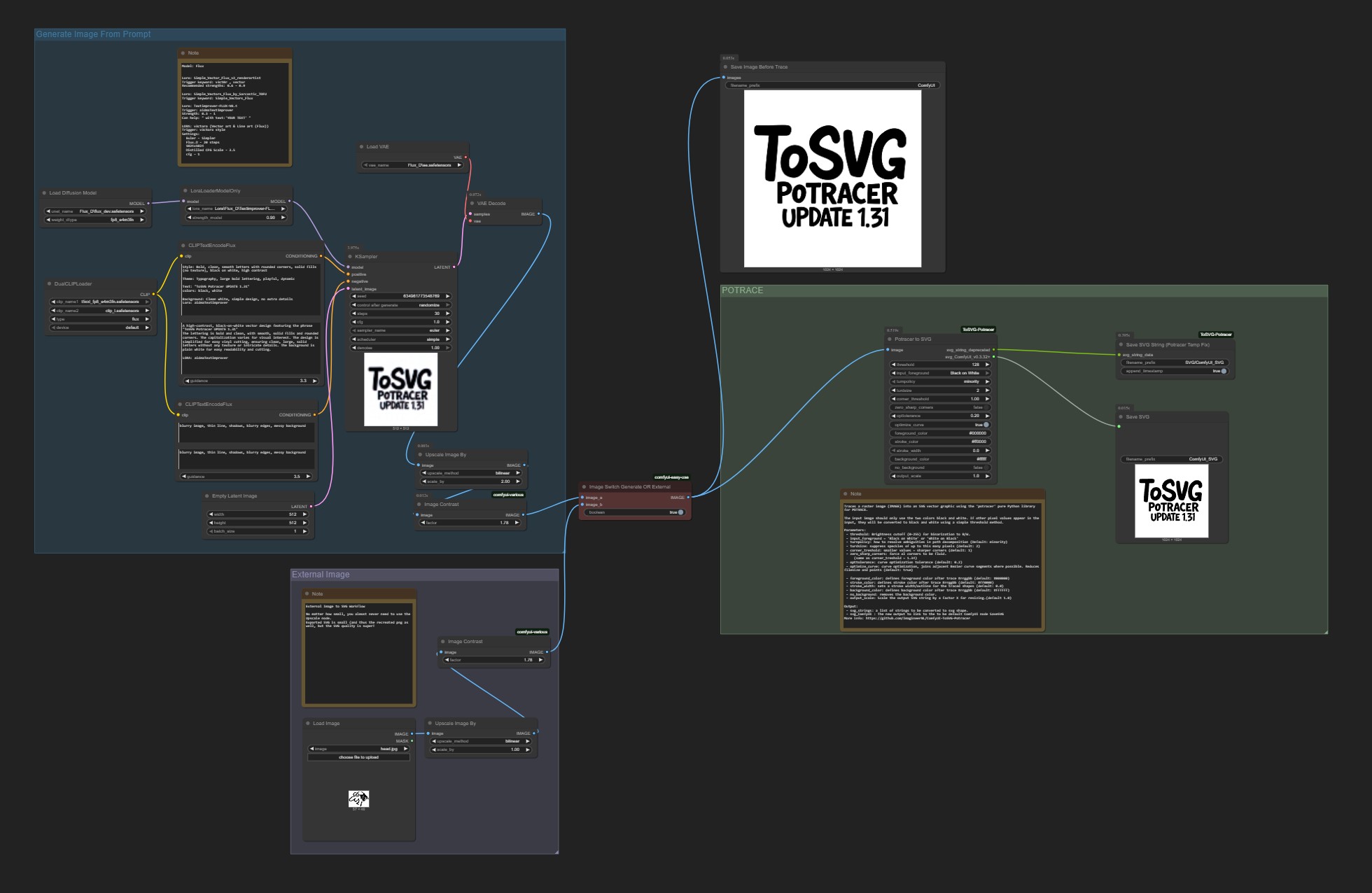Select the Generate Image From Prompt group title

click(93, 34)
